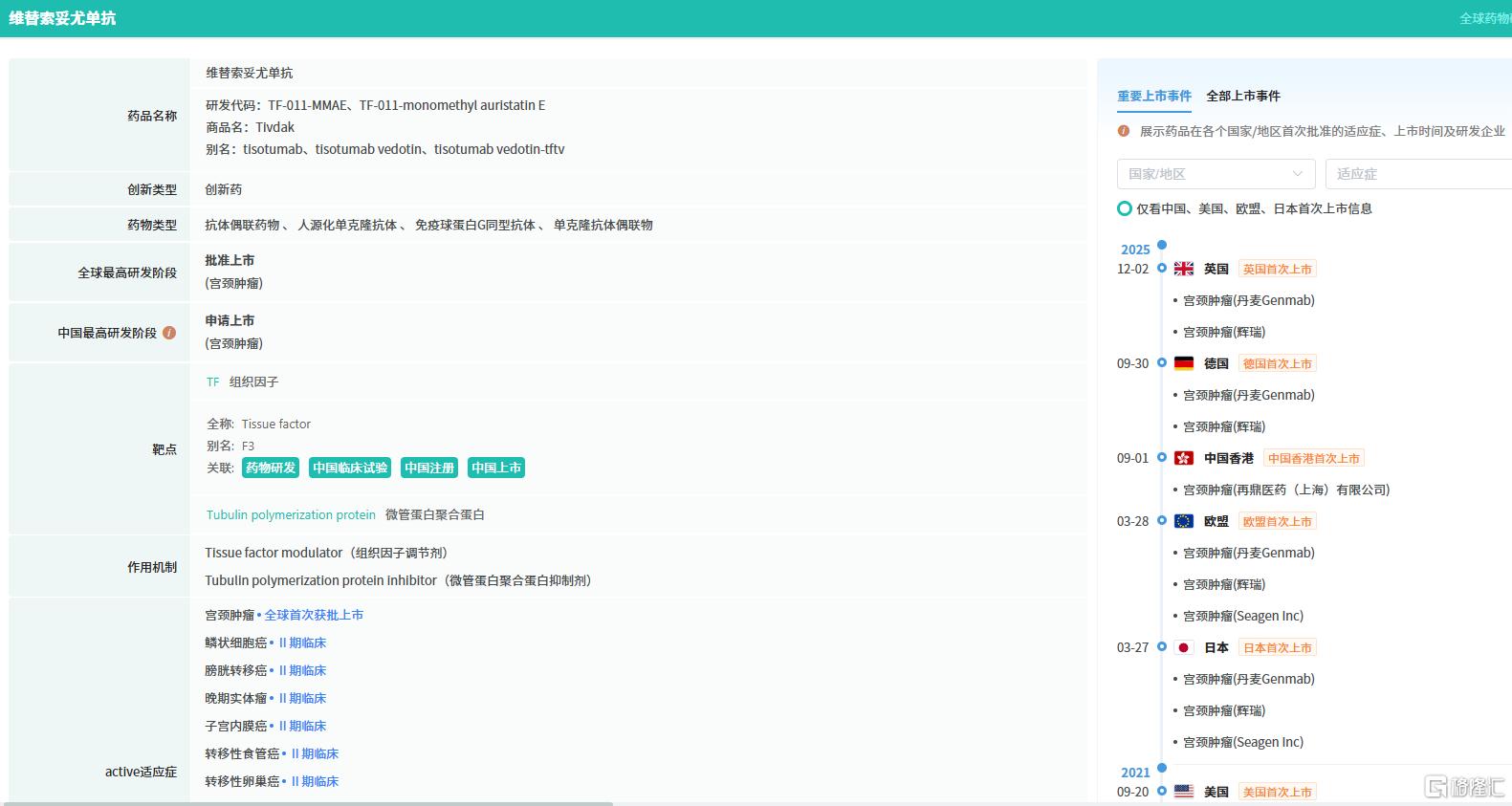
Task: Click the 日本首次上市 tag
Action: [1277, 647]
